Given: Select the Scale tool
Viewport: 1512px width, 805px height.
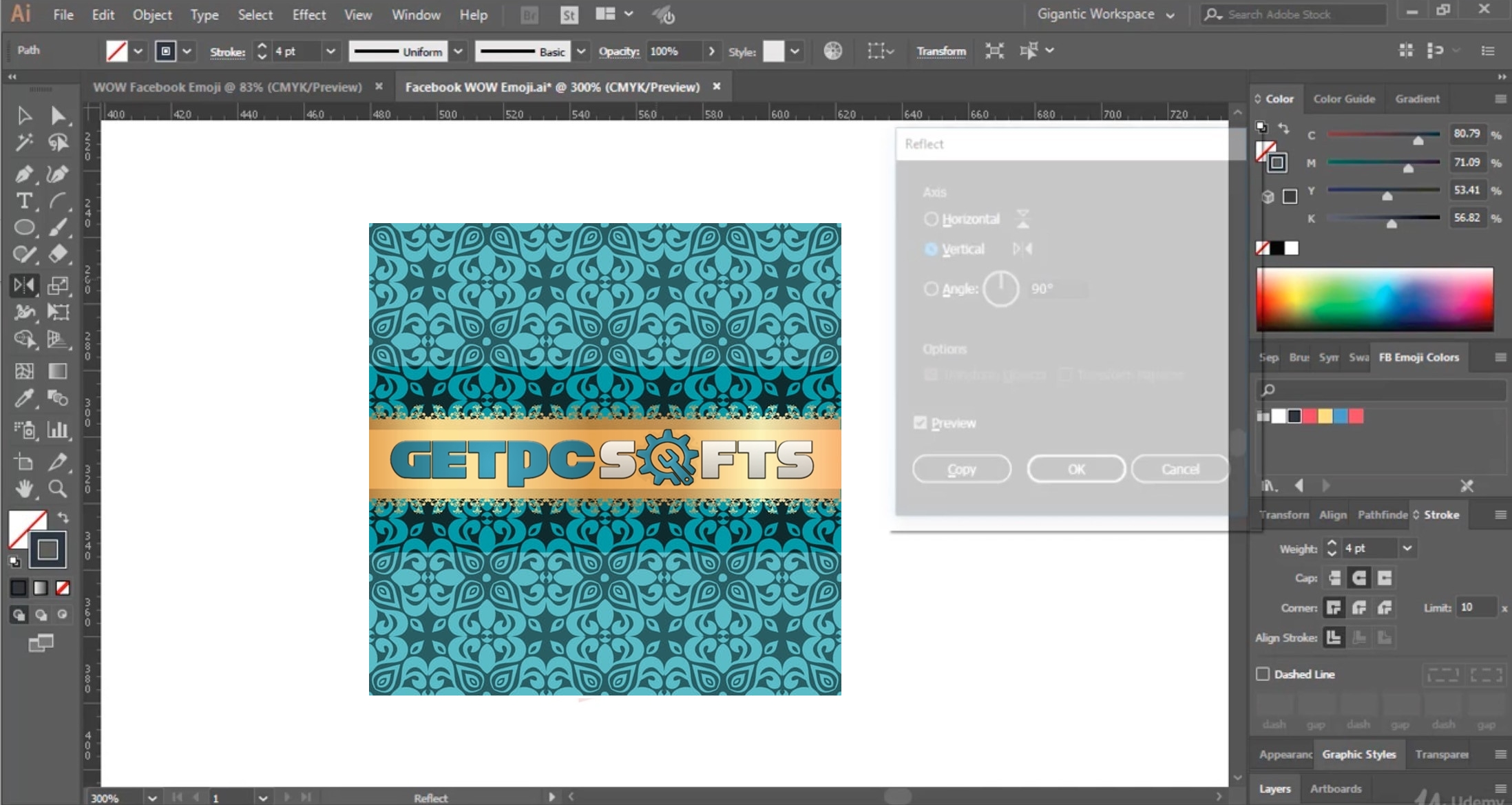Looking at the screenshot, I should (x=58, y=285).
